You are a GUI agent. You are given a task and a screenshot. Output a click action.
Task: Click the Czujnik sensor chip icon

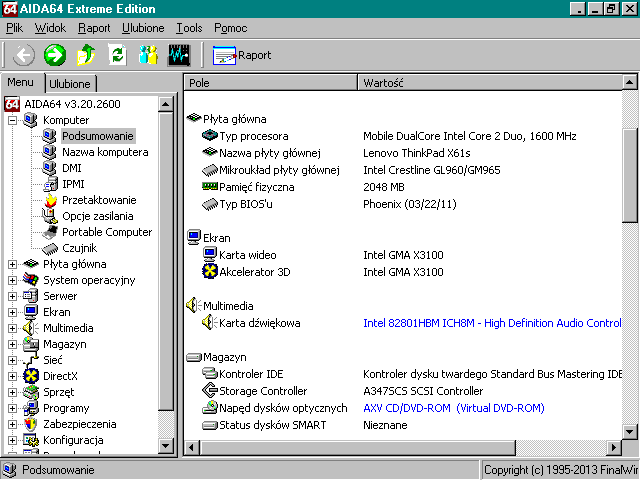50,248
